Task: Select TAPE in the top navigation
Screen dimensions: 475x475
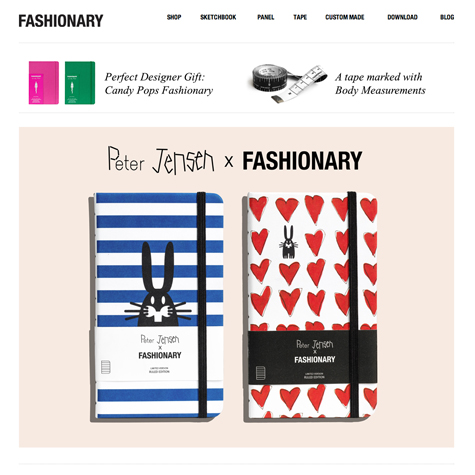Action: click(300, 17)
